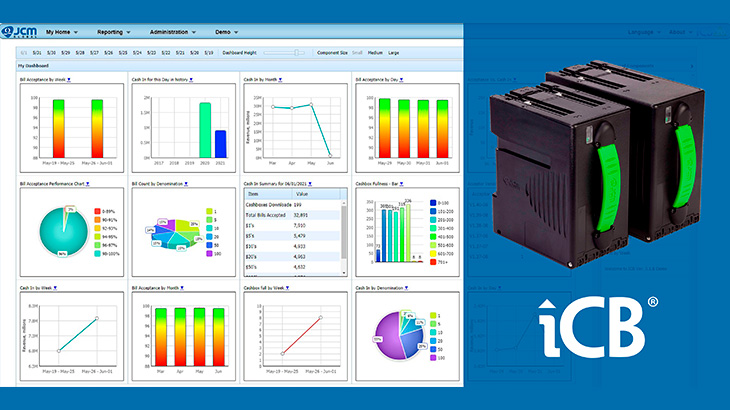Screen dimensions: 730x410
Task: Select Medium component size
Action: [375, 51]
